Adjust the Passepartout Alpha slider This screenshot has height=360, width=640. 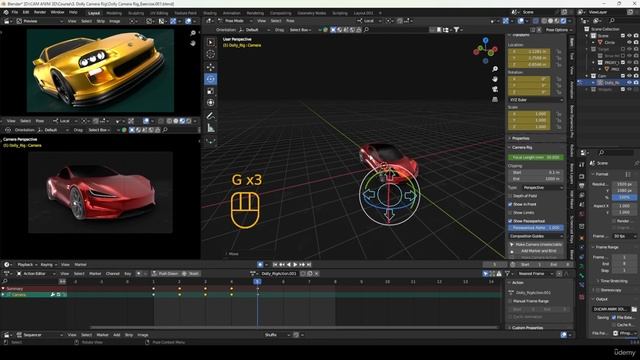pos(536,228)
